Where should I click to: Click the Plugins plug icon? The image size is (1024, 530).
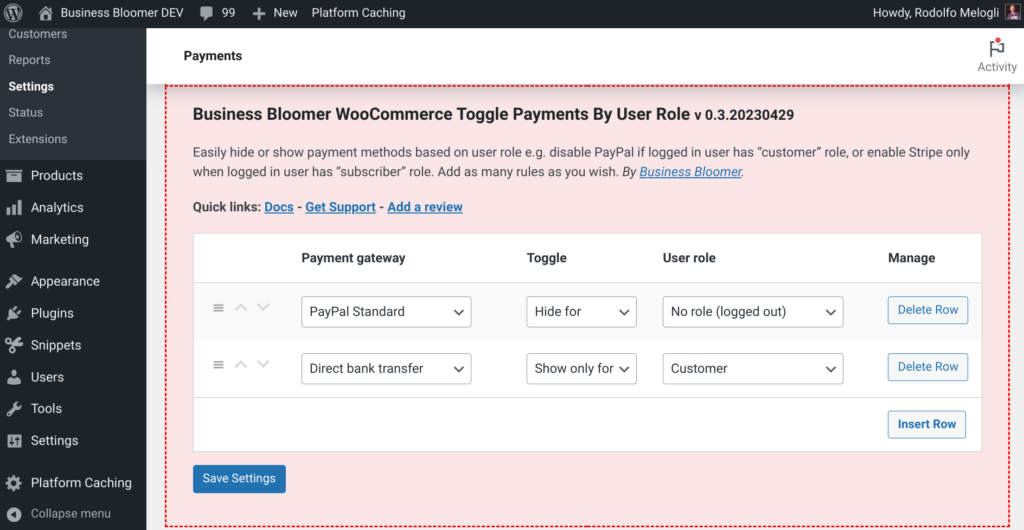click(x=14, y=313)
